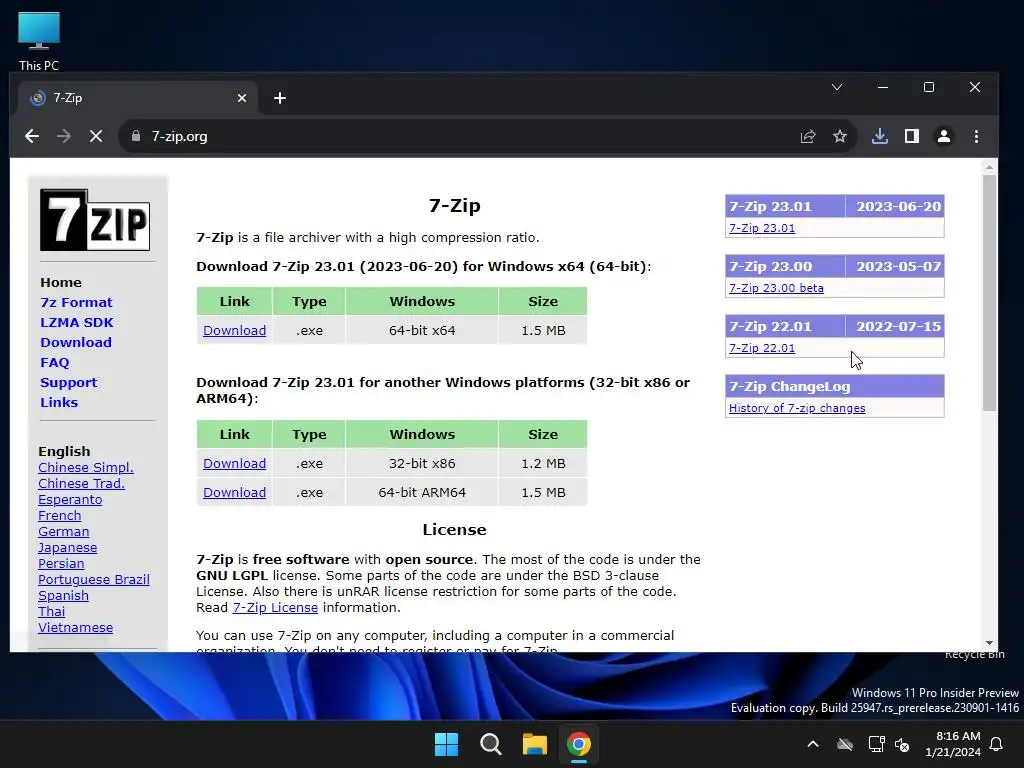Click the page vertical scrollbar thumb
Screen dimensions: 1024x768
click(989, 293)
